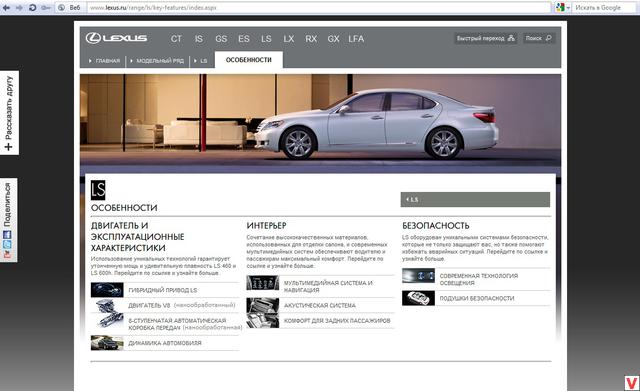Open the Рассказать другу side tab
Viewport: 640px width, 391px height.
point(9,113)
